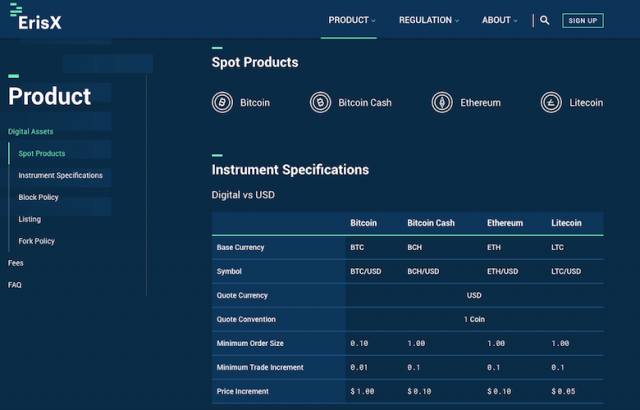Open the ABOUT navigation menu
Screen dimensions: 640x410
coord(496,20)
